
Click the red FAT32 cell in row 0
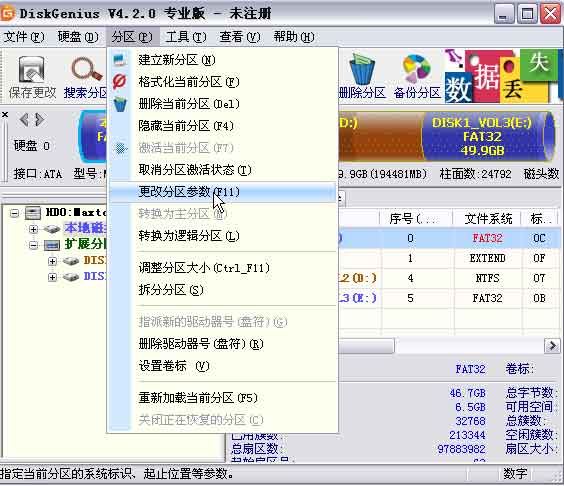(487, 238)
